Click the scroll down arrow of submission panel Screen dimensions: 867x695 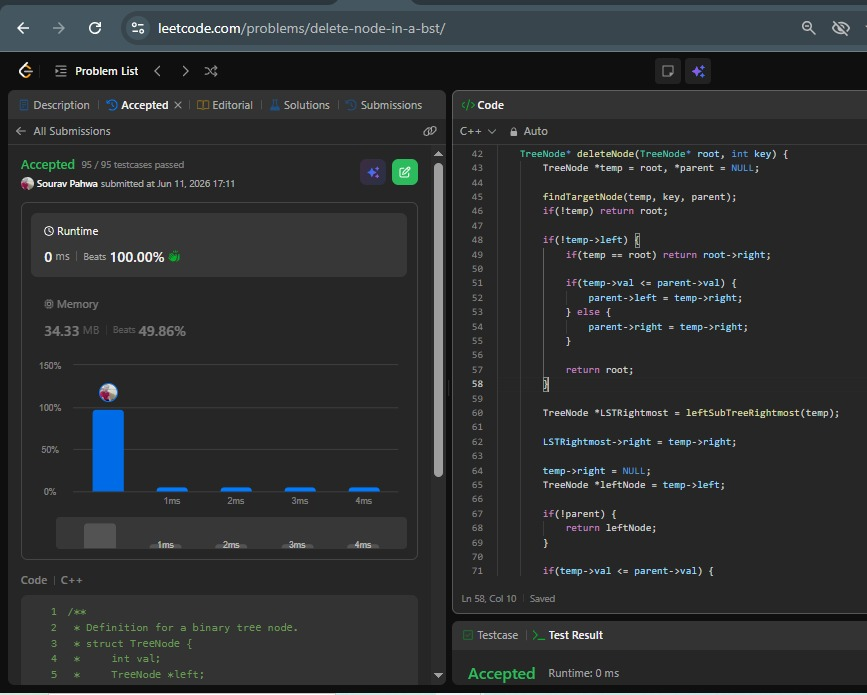438,675
